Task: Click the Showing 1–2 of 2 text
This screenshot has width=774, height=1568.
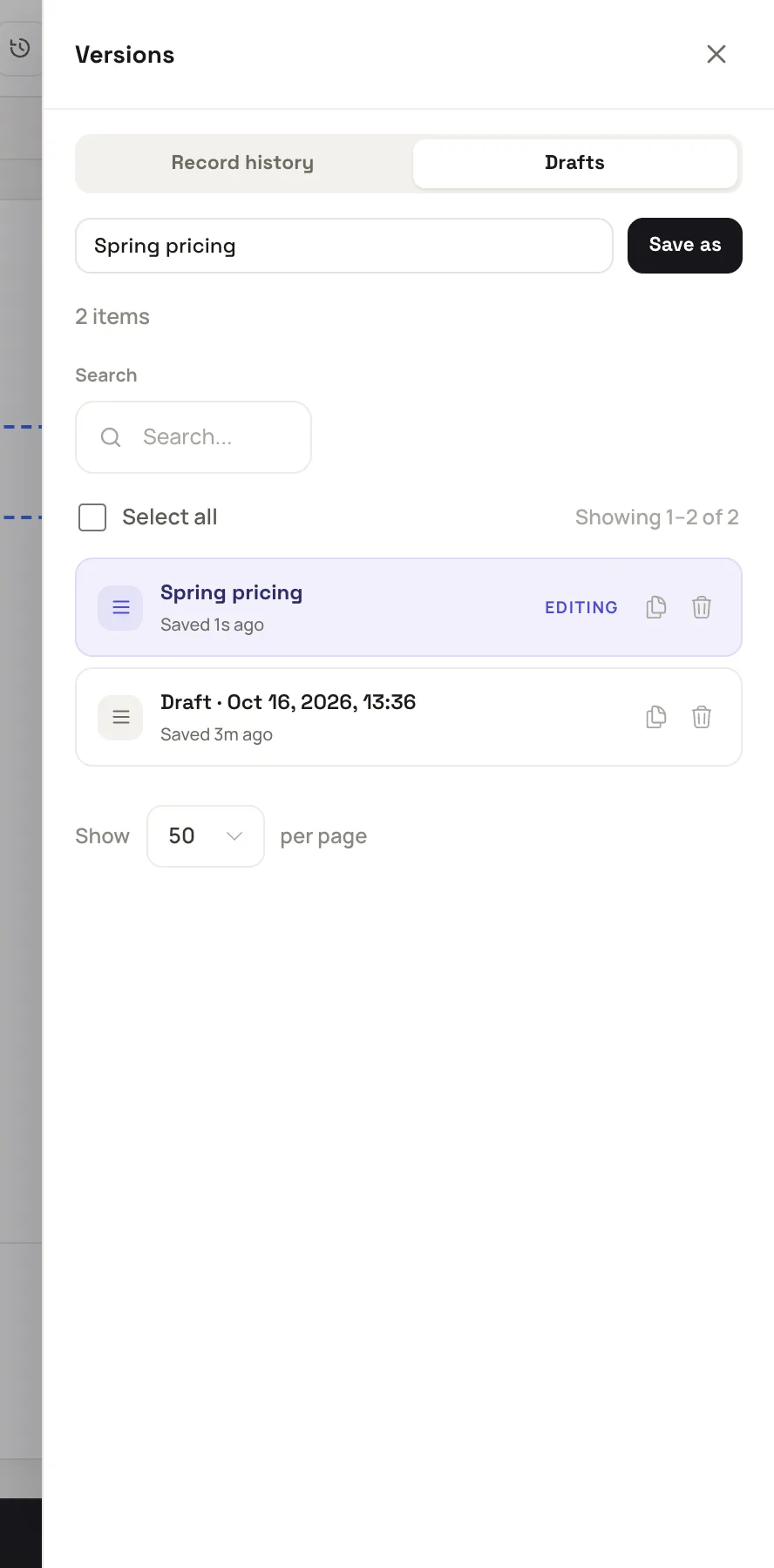Action: pyautogui.click(x=657, y=517)
